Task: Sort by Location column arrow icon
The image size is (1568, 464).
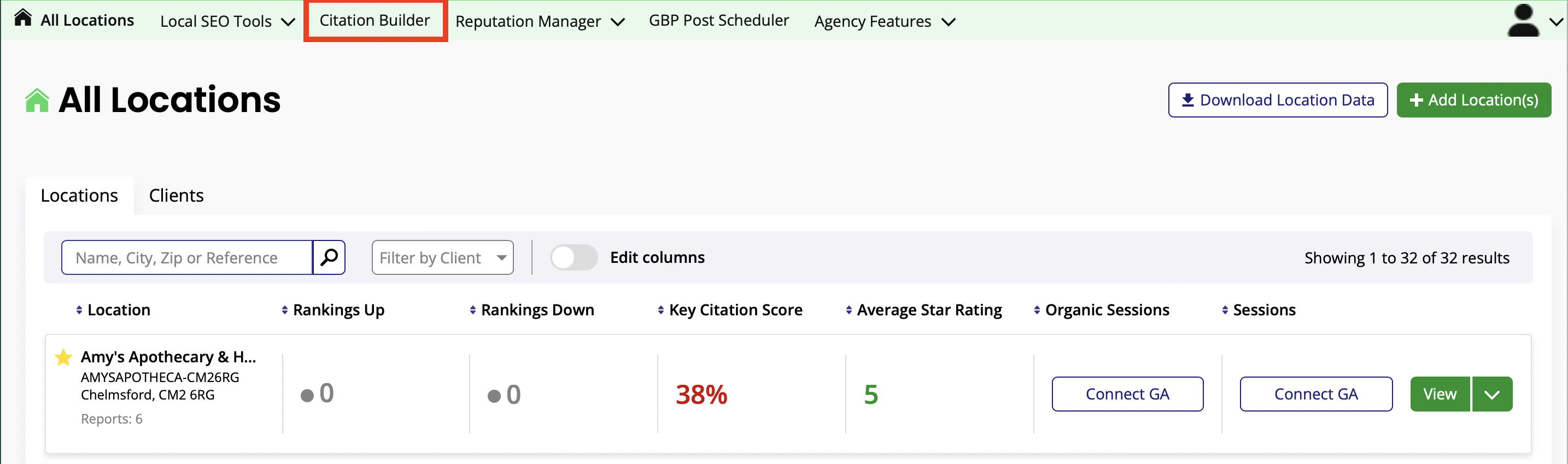Action: coord(79,310)
